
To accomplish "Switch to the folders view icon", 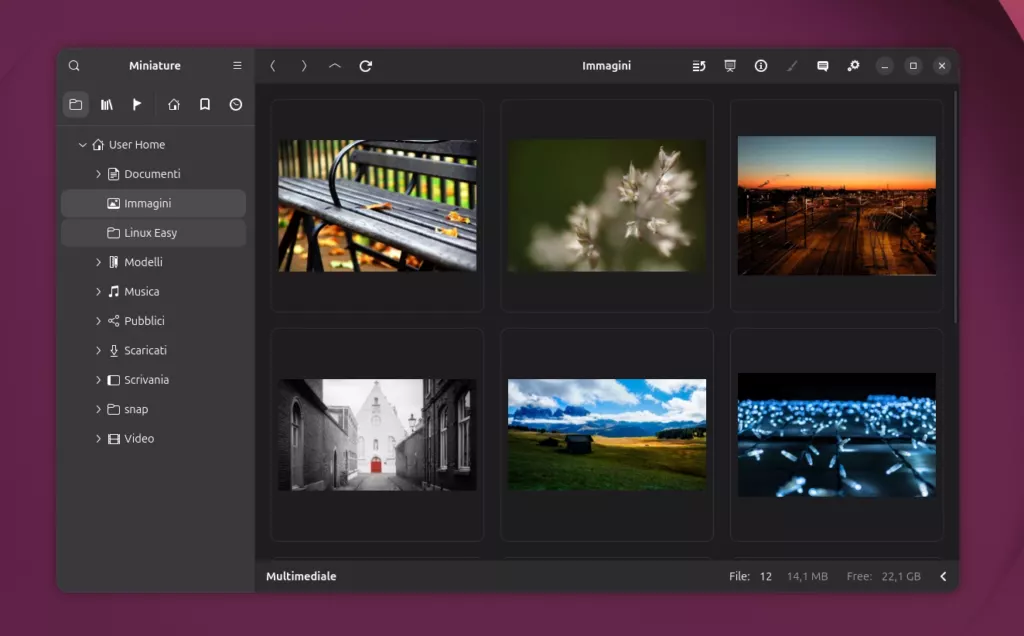I will [x=76, y=104].
